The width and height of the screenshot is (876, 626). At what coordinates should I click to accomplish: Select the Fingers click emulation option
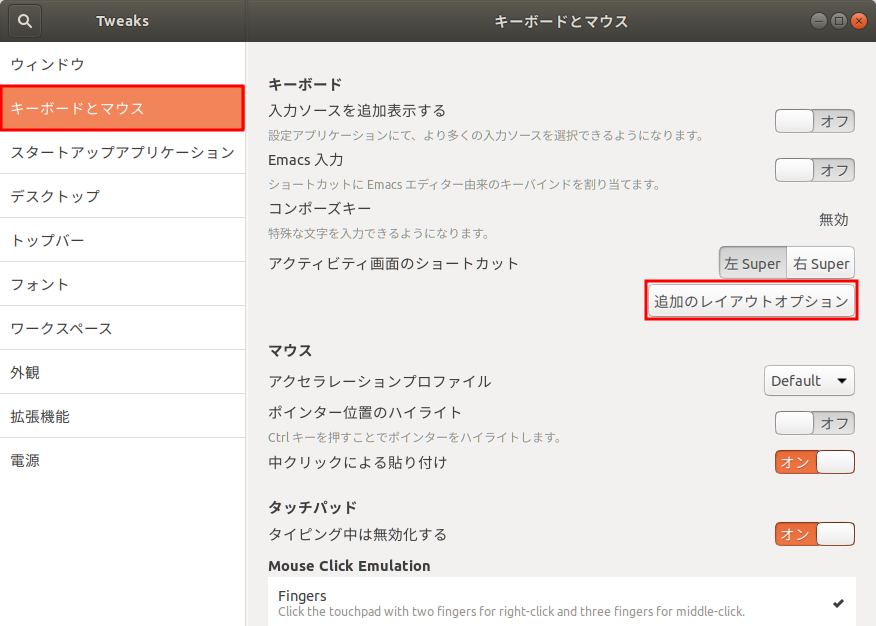click(x=560, y=603)
